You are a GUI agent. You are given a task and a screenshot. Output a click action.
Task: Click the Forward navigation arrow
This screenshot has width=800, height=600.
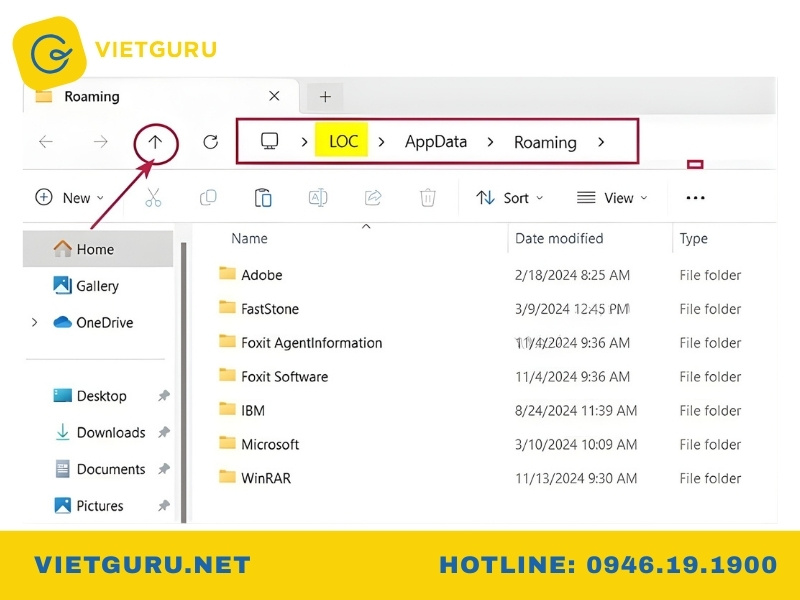(x=101, y=142)
